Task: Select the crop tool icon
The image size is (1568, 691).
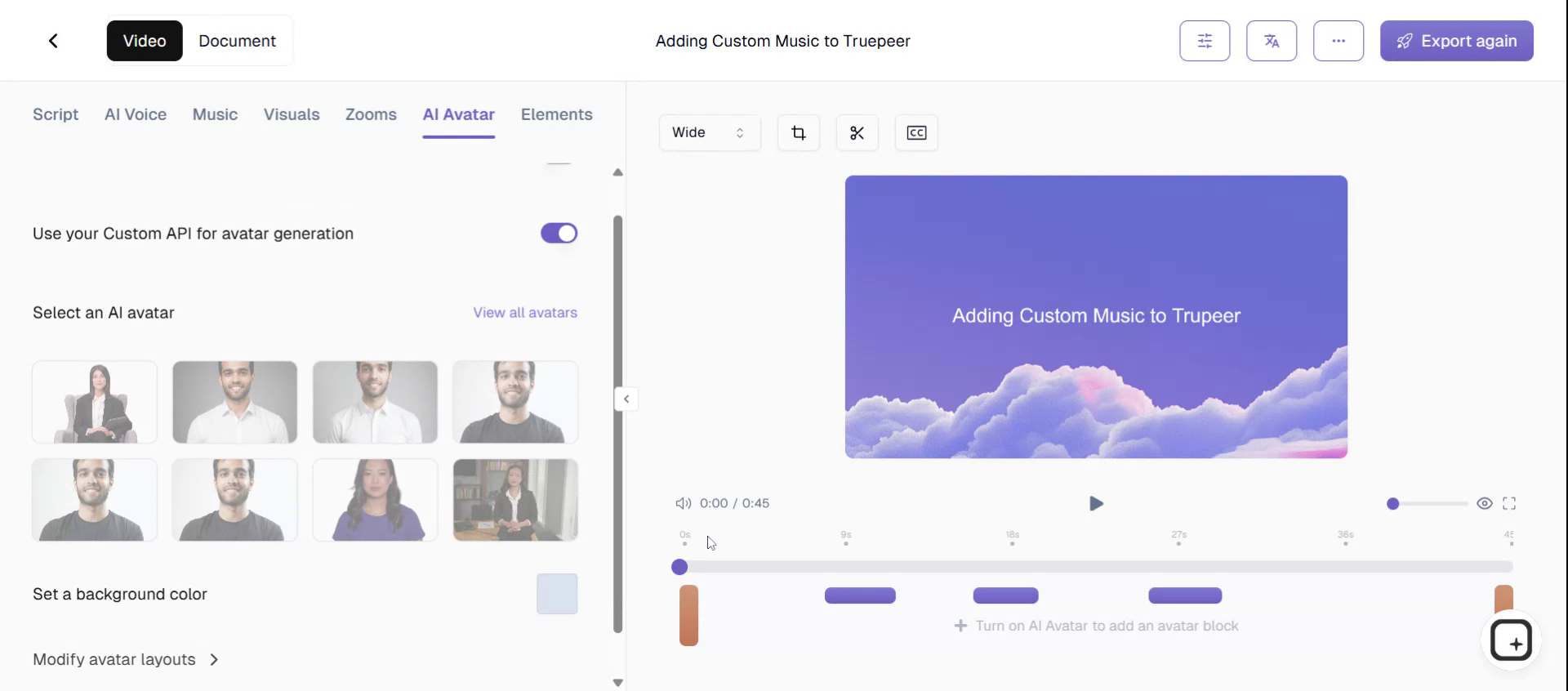Action: pyautogui.click(x=799, y=132)
